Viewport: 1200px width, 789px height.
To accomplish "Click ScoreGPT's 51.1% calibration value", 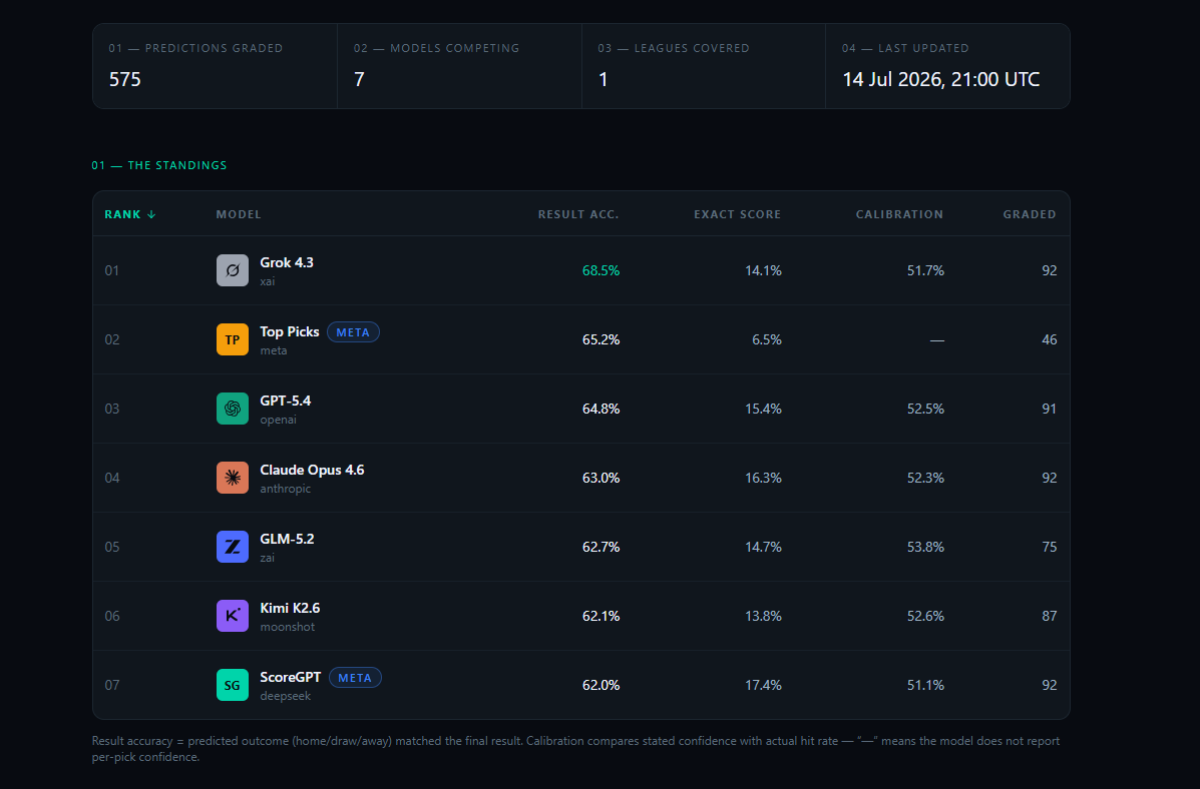I will 925,684.
